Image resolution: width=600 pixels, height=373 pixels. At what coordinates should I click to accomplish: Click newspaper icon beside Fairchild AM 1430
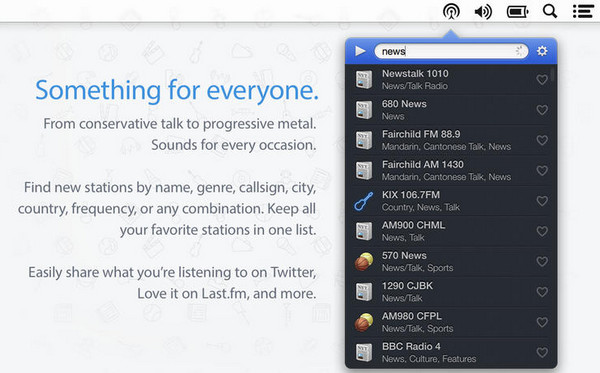tap(364, 170)
